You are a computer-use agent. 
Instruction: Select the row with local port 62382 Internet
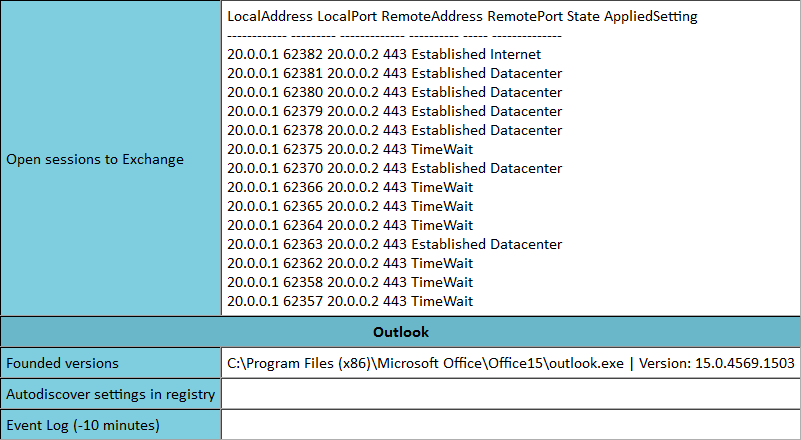pyautogui.click(x=384, y=54)
